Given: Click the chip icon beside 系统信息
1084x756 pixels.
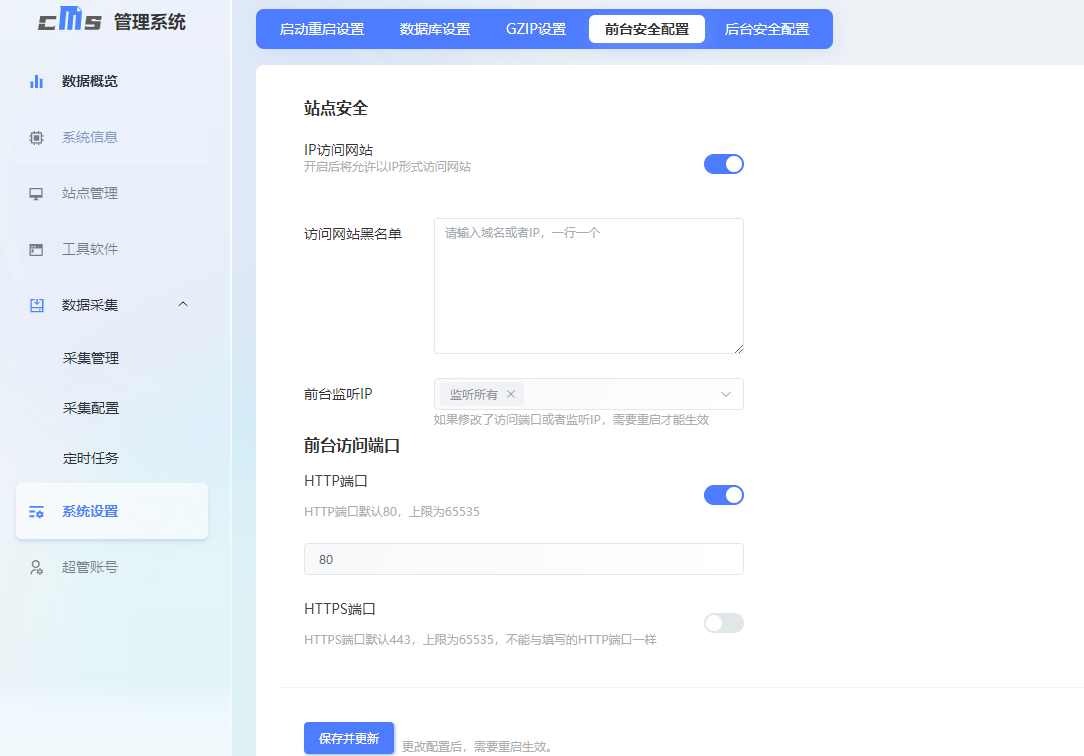Looking at the screenshot, I should (37, 138).
